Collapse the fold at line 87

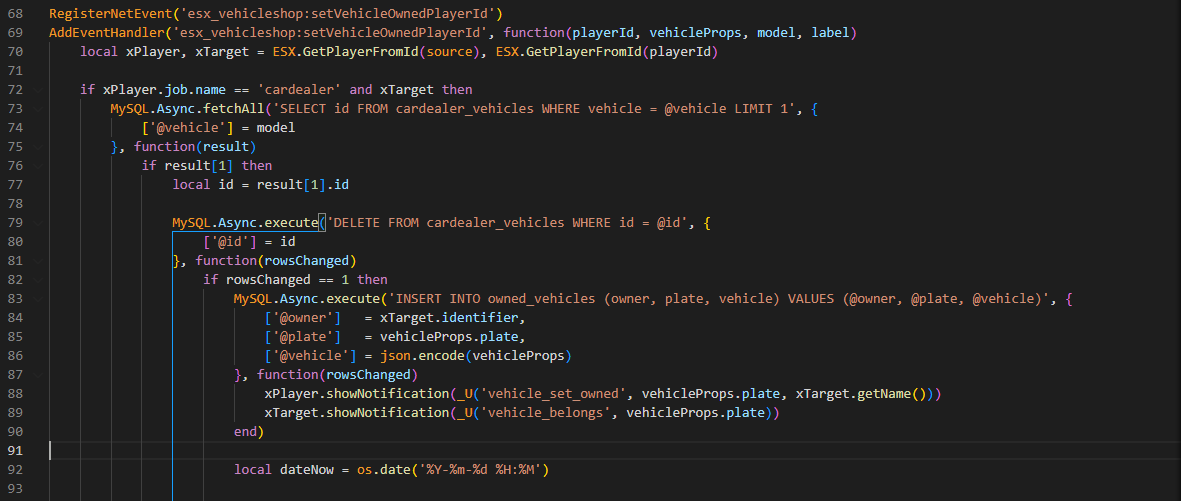click(38, 374)
